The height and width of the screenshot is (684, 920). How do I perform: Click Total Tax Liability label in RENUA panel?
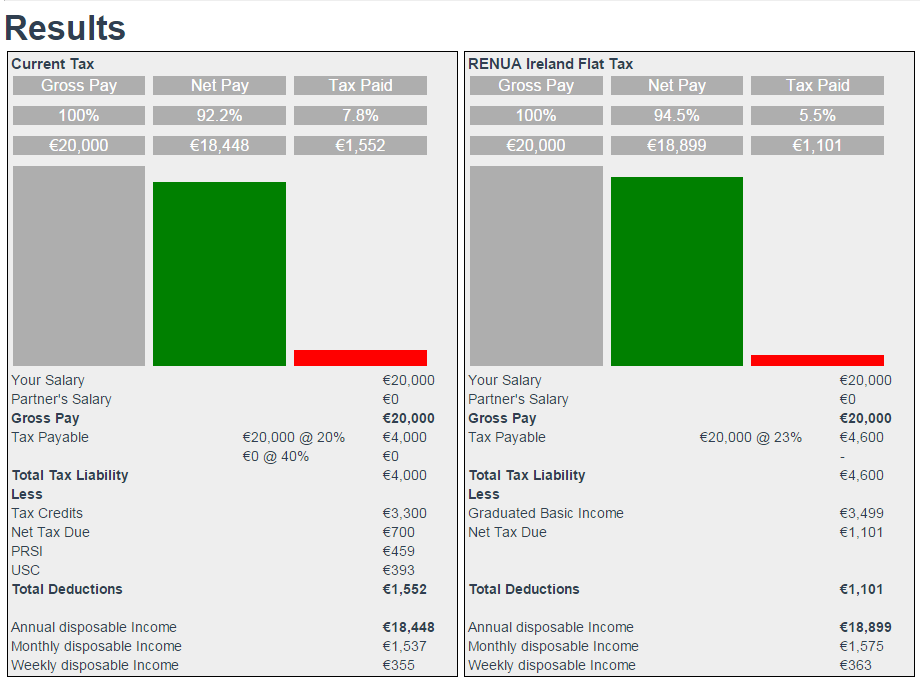(527, 475)
